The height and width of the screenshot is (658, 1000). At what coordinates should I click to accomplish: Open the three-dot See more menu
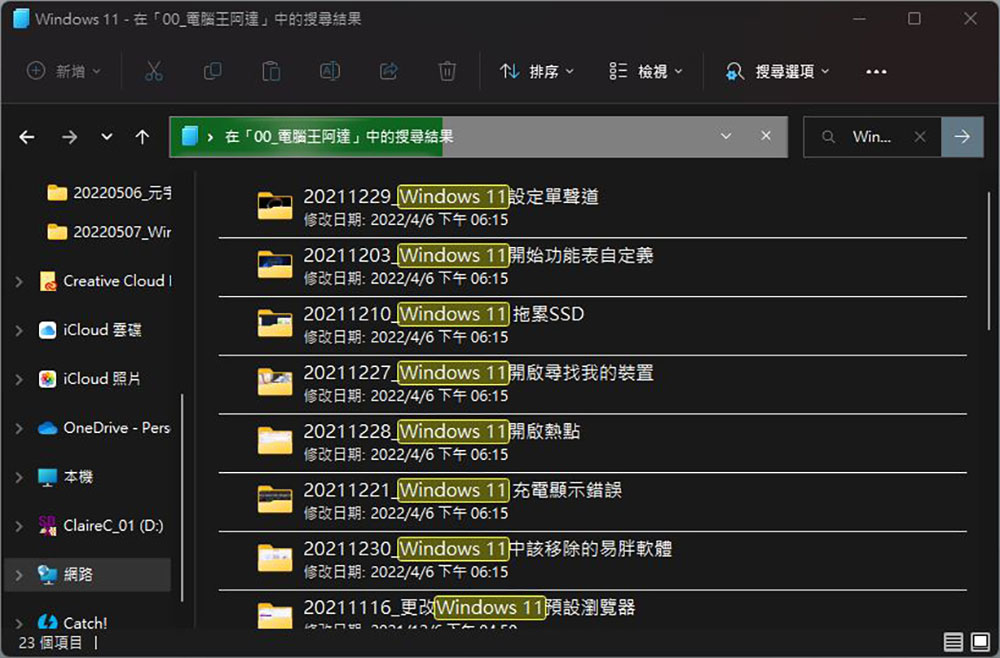pos(876,71)
